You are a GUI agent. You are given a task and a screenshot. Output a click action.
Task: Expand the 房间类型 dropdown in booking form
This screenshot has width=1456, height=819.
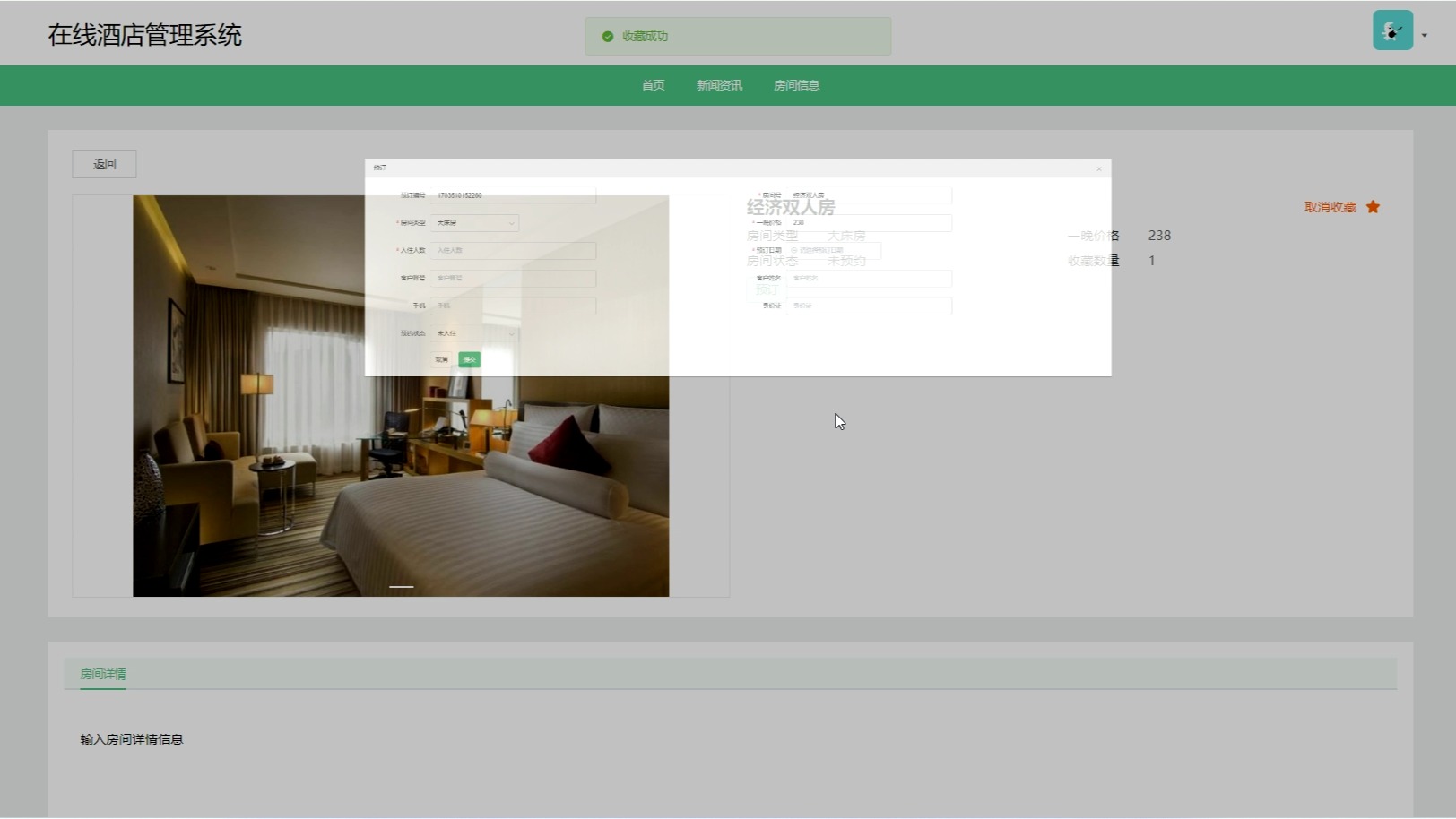pyautogui.click(x=474, y=223)
